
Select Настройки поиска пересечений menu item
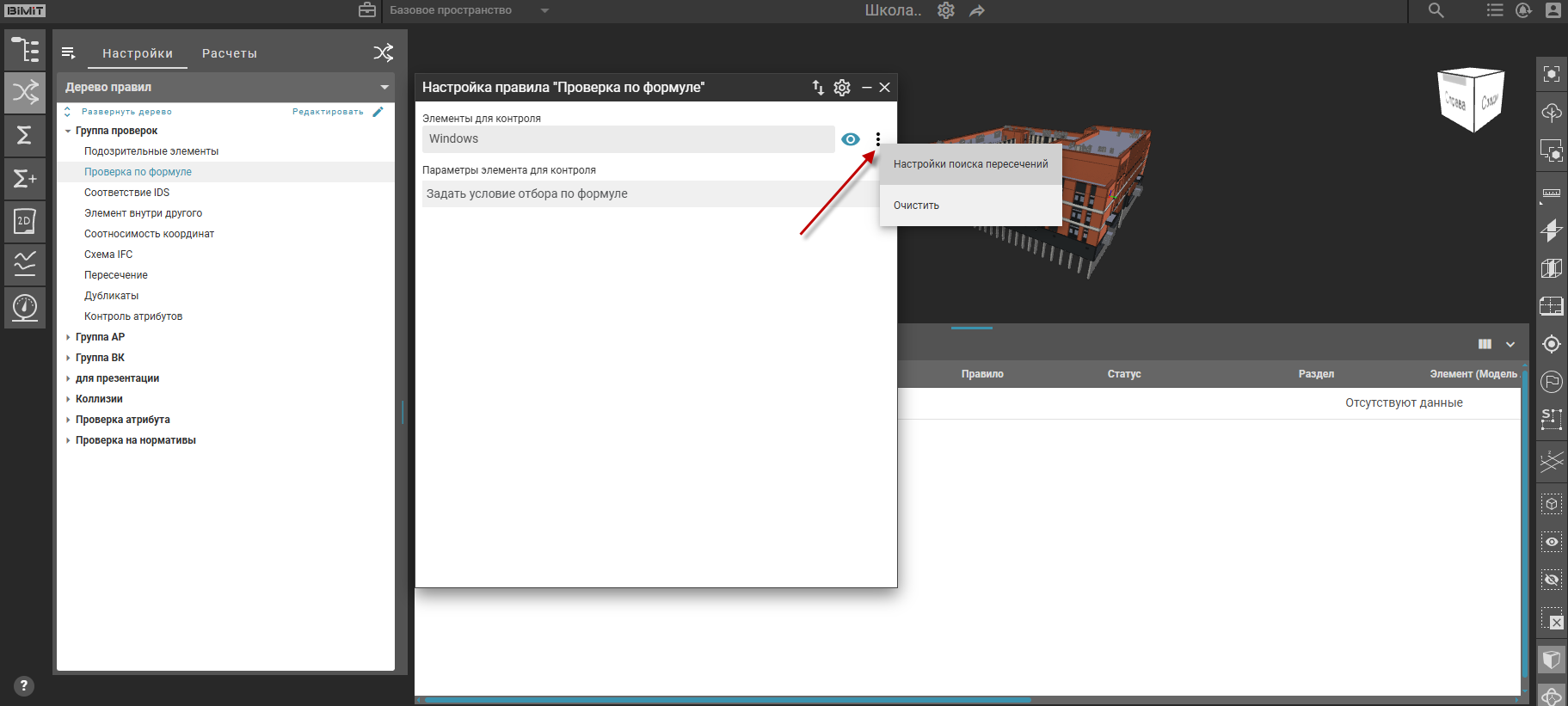tap(970, 164)
